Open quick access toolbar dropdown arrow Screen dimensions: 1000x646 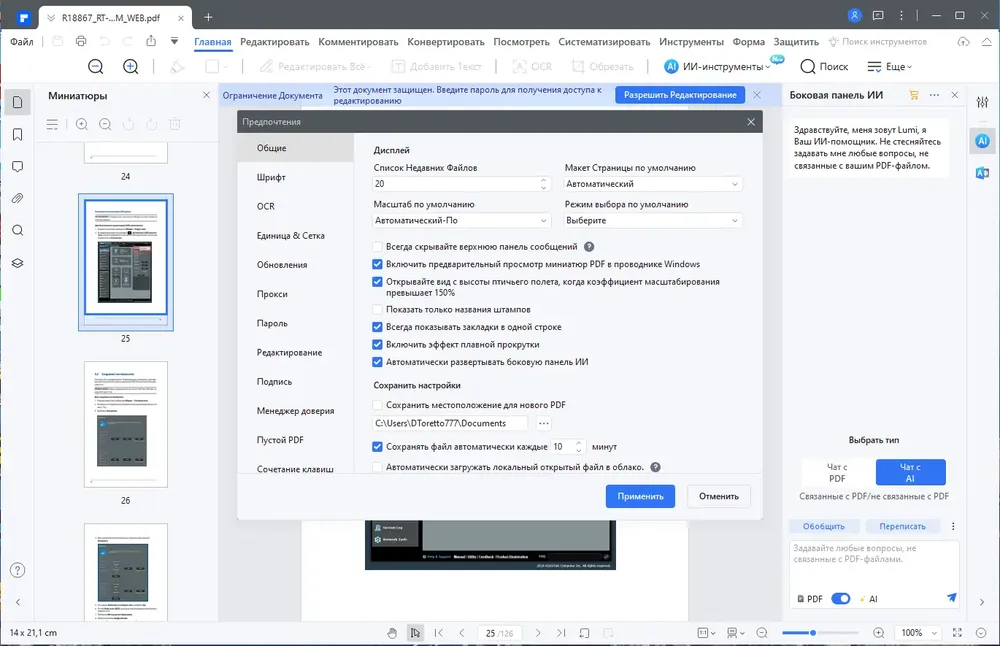[174, 41]
